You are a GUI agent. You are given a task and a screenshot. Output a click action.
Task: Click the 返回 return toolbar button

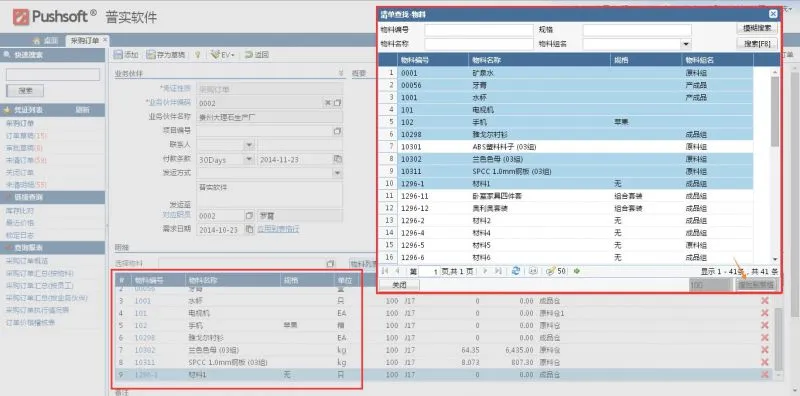(x=257, y=55)
